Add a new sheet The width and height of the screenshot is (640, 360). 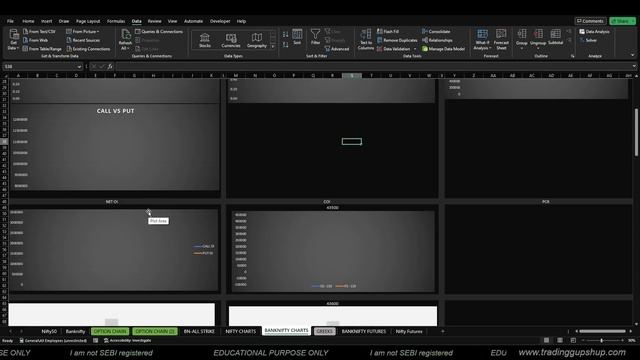click(442, 331)
